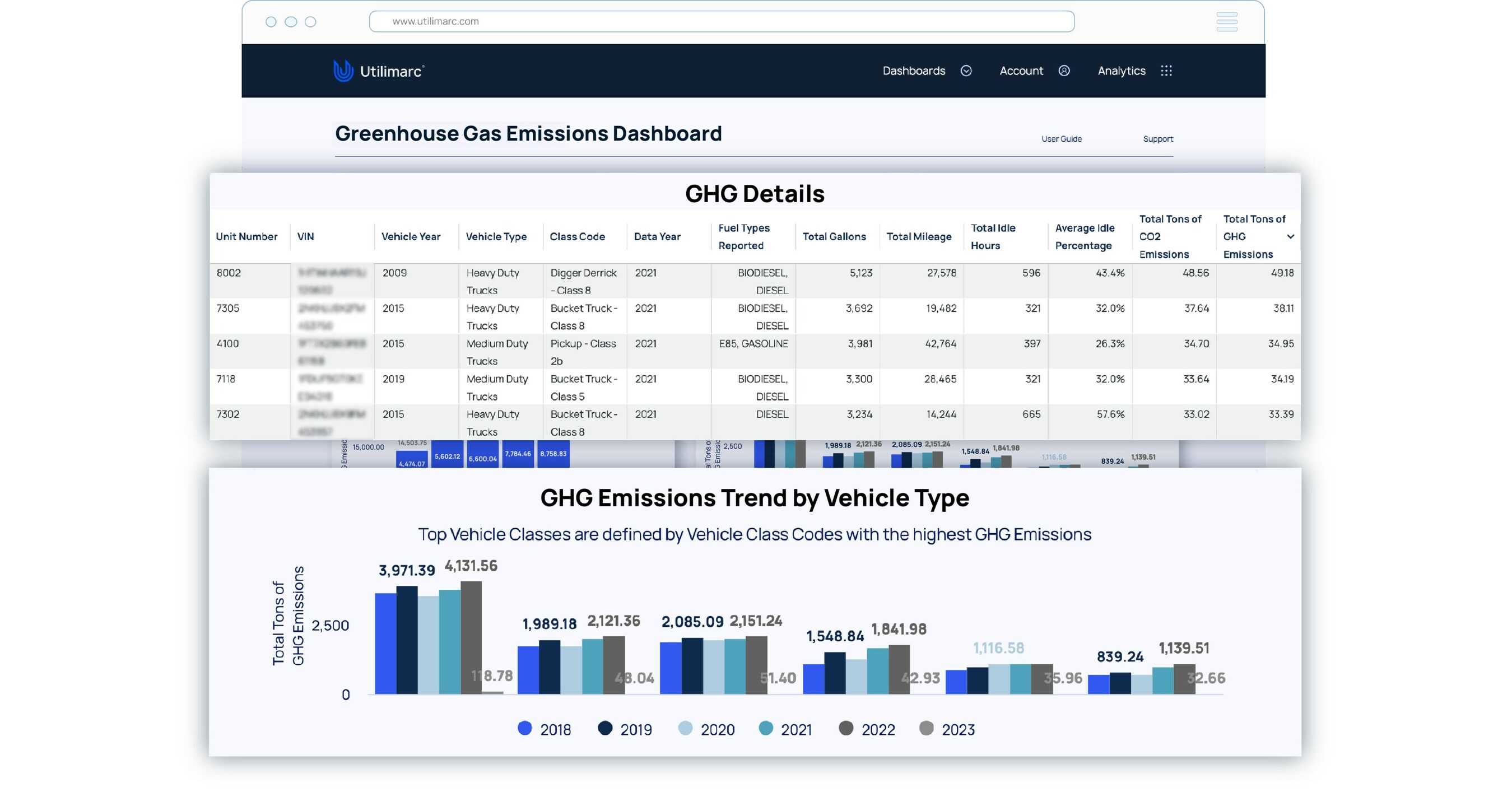
Task: Click the 2021 teal legend dot
Action: click(766, 729)
